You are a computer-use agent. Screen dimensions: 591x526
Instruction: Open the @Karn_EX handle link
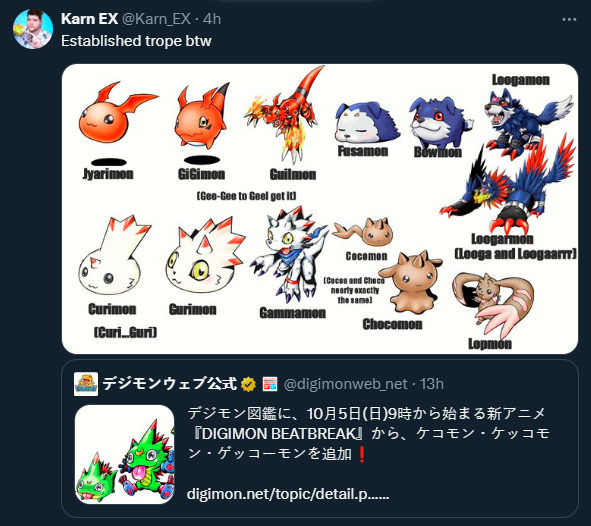pyautogui.click(x=157, y=19)
